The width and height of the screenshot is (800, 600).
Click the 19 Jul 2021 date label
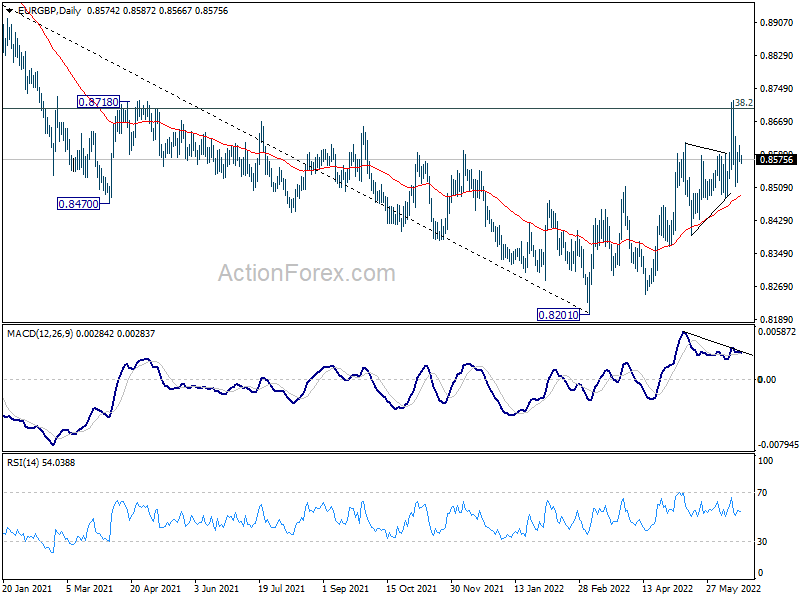coord(282,589)
